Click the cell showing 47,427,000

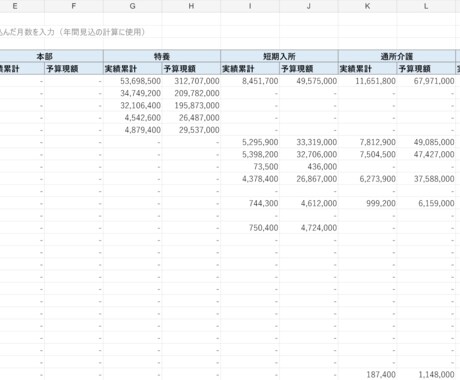tap(426, 154)
